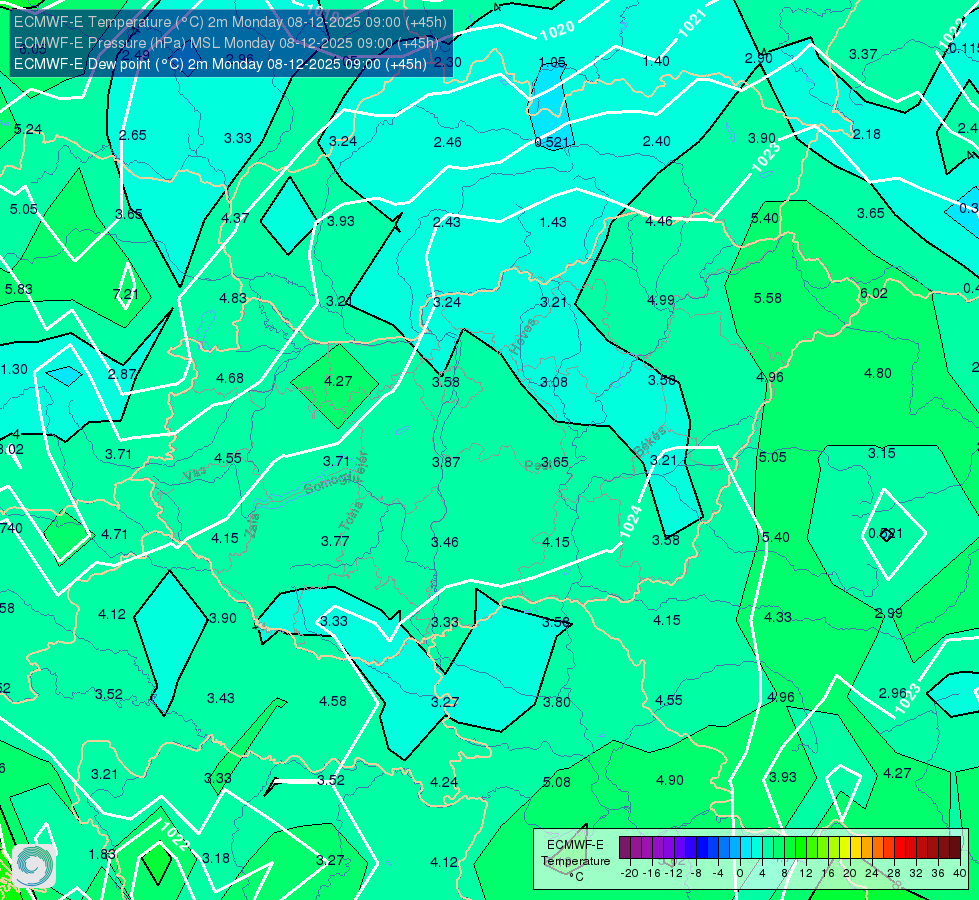Click the 3.18 temperature value

216,858
